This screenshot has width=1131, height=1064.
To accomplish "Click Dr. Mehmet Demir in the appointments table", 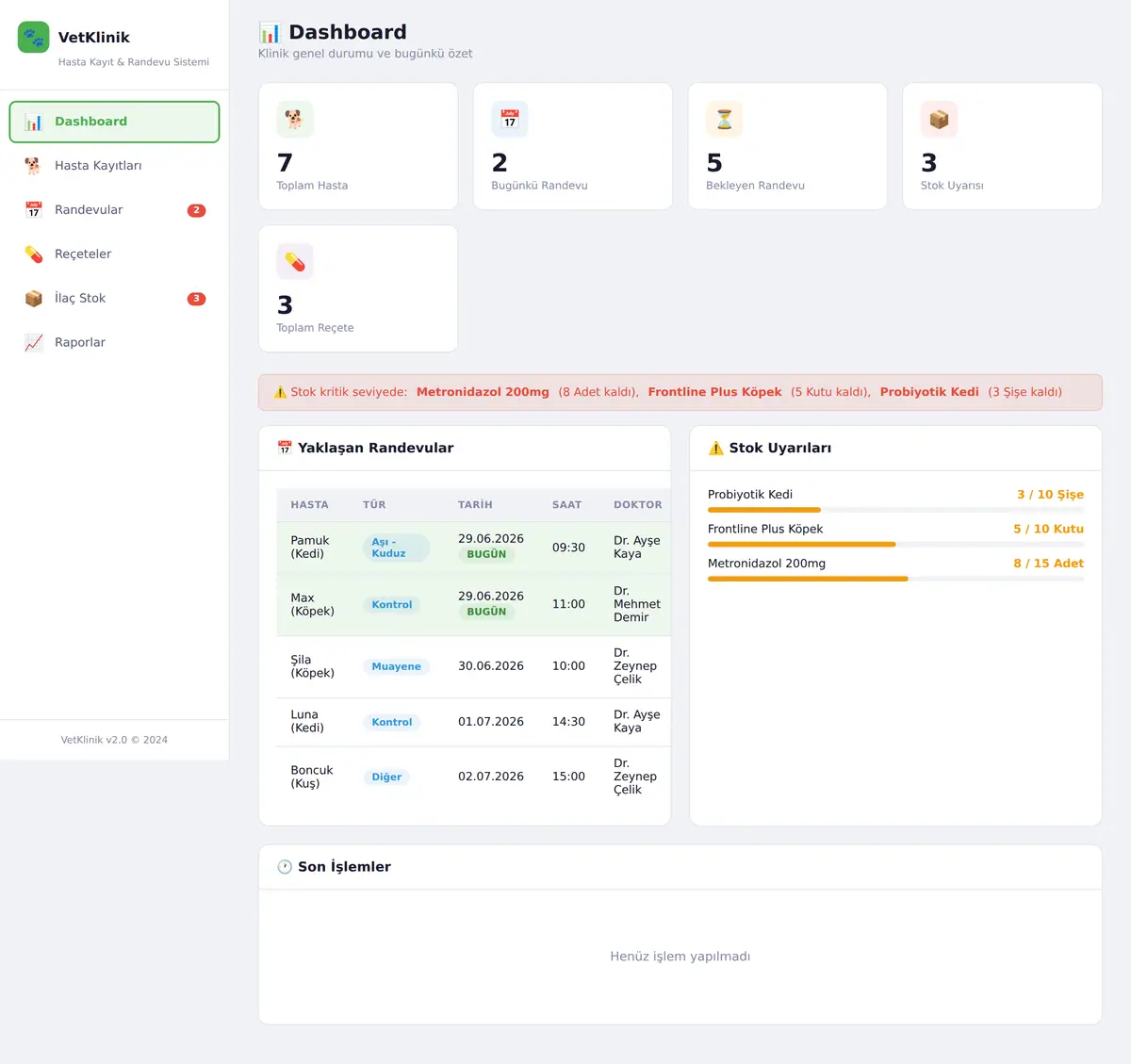I will 637,604.
